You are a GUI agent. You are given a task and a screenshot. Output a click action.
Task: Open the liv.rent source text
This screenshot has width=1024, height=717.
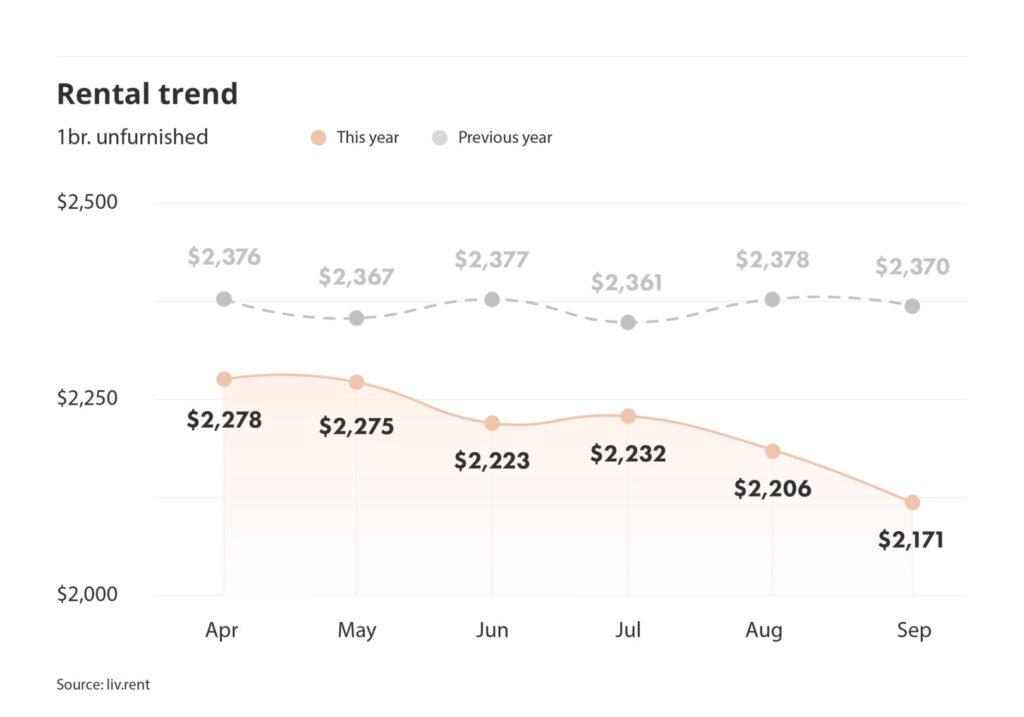click(x=103, y=685)
